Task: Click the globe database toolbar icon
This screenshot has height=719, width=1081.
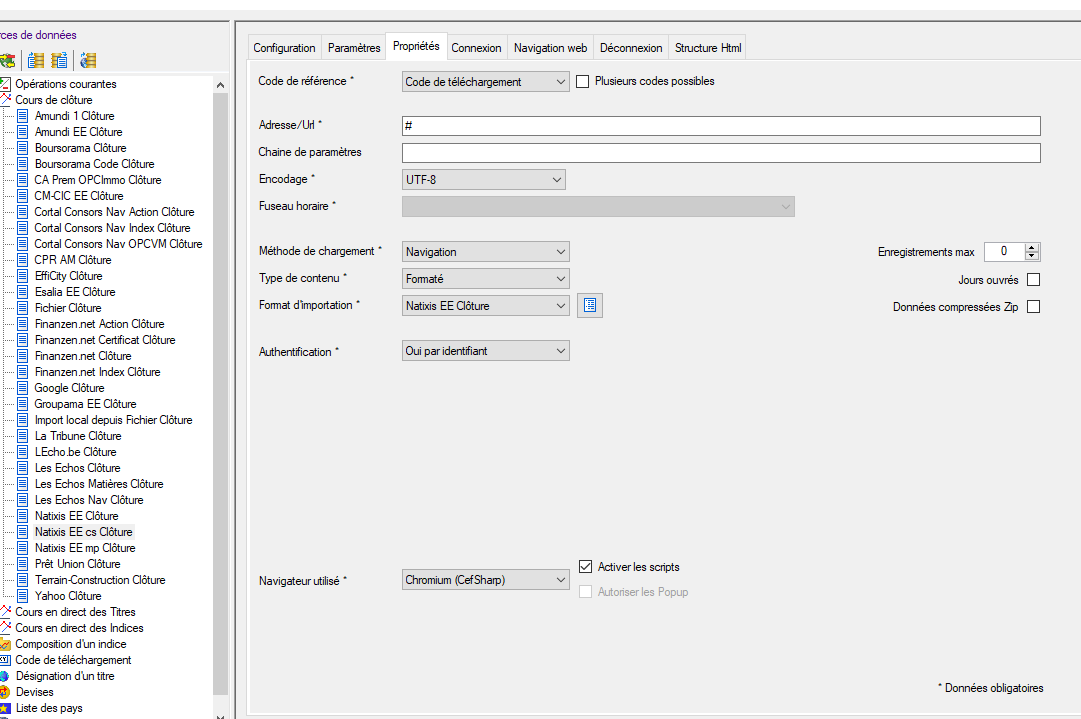Action: tap(88, 60)
